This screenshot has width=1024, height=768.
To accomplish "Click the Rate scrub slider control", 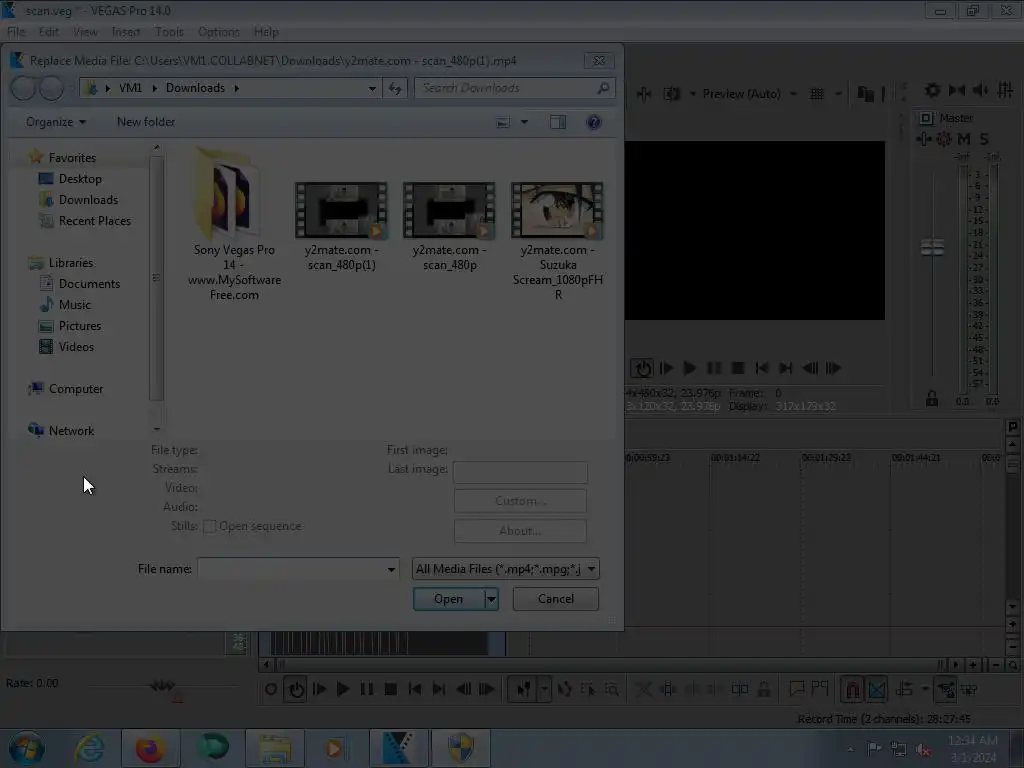I will coord(162,686).
